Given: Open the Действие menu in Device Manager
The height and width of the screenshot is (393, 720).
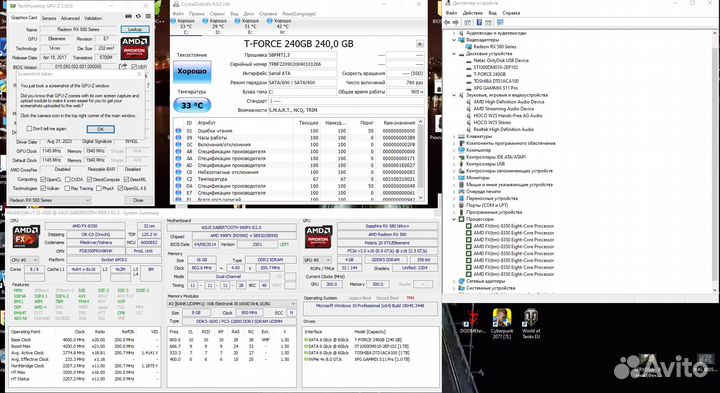Looking at the screenshot, I should (472, 13).
